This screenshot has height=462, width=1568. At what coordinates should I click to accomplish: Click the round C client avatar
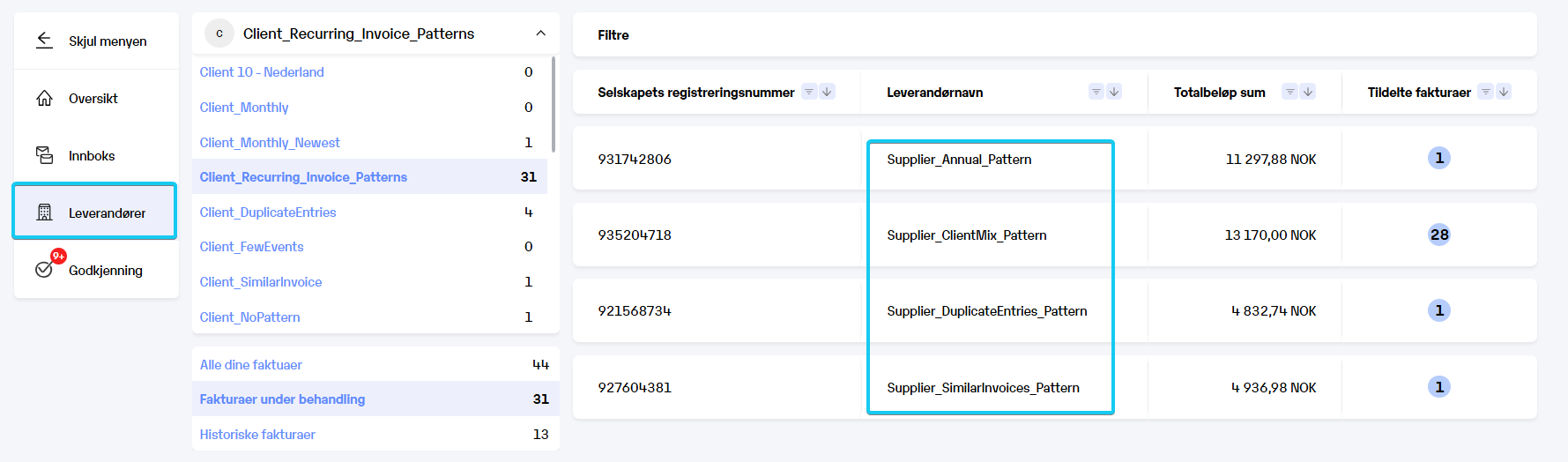(x=219, y=34)
